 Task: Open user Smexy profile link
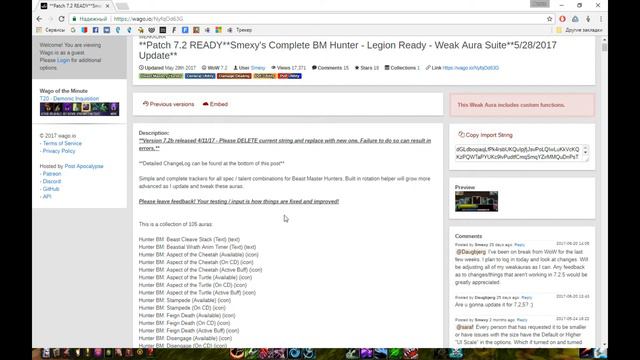click(x=258, y=68)
